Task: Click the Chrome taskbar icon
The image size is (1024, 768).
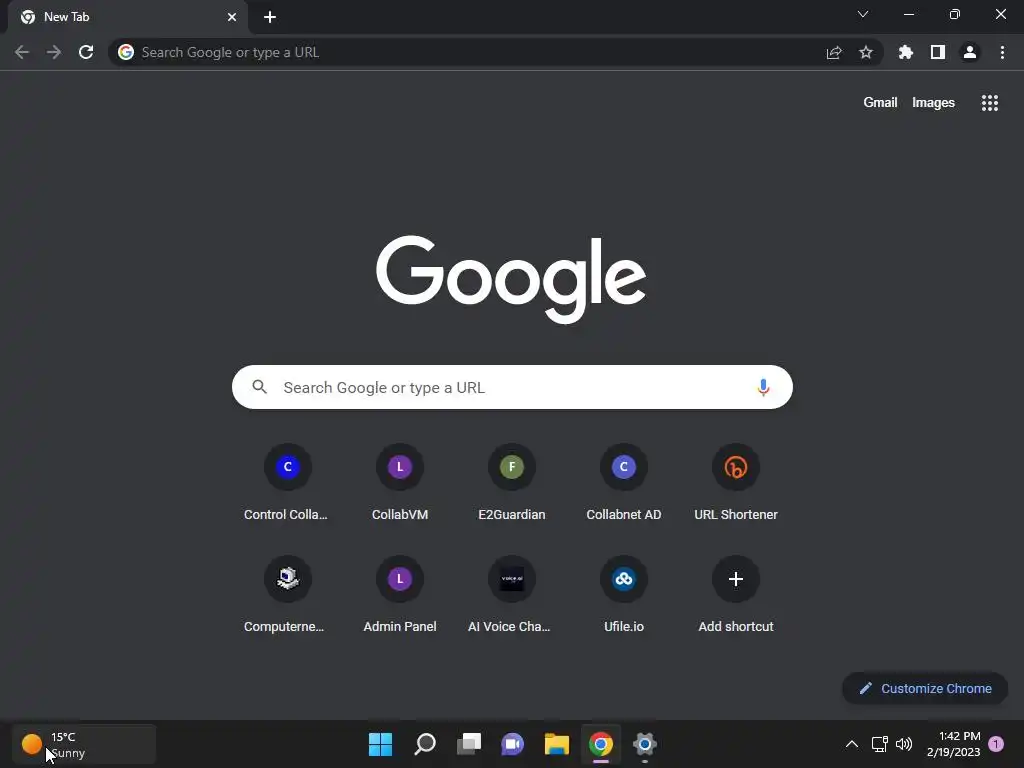Action: pyautogui.click(x=601, y=744)
